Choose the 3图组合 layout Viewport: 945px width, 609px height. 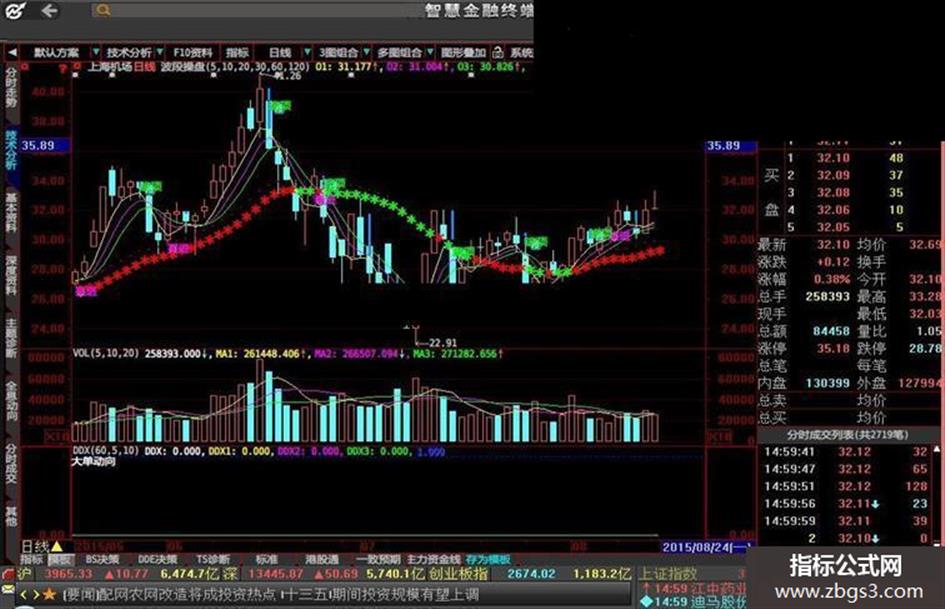point(338,52)
